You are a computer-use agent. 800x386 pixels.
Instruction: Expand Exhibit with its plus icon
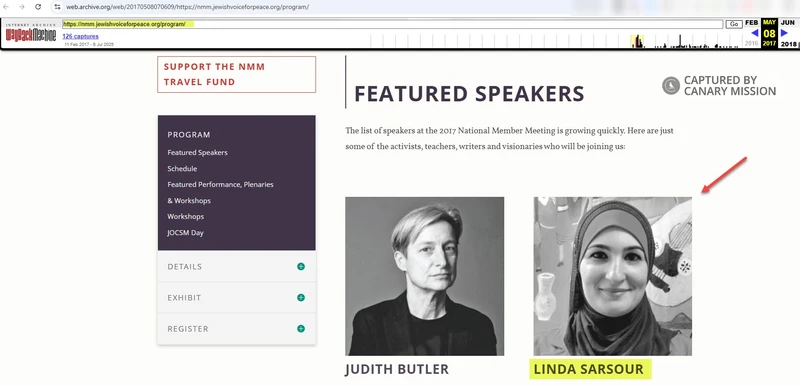tap(301, 297)
